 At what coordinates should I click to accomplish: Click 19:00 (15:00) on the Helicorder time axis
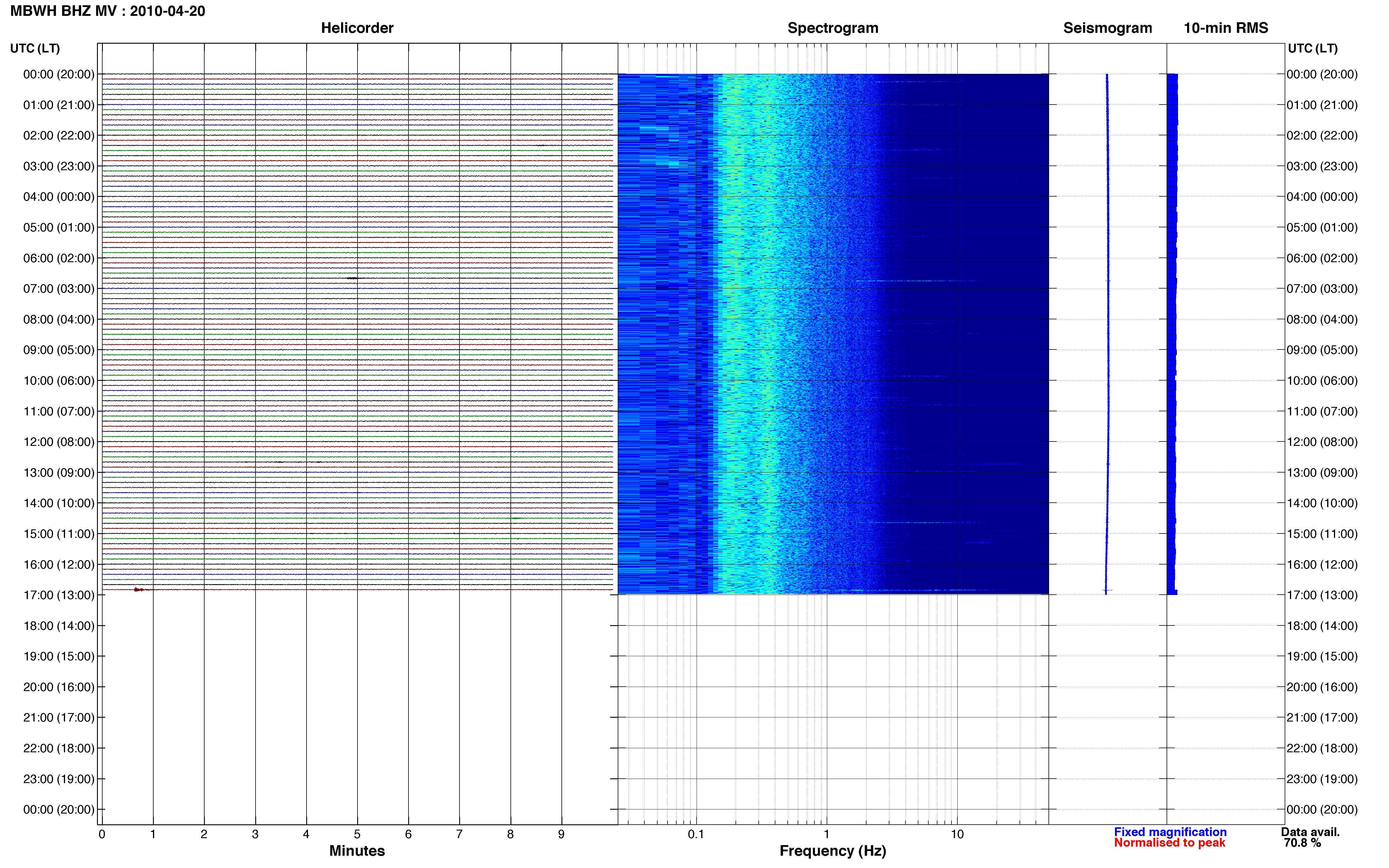59,657
